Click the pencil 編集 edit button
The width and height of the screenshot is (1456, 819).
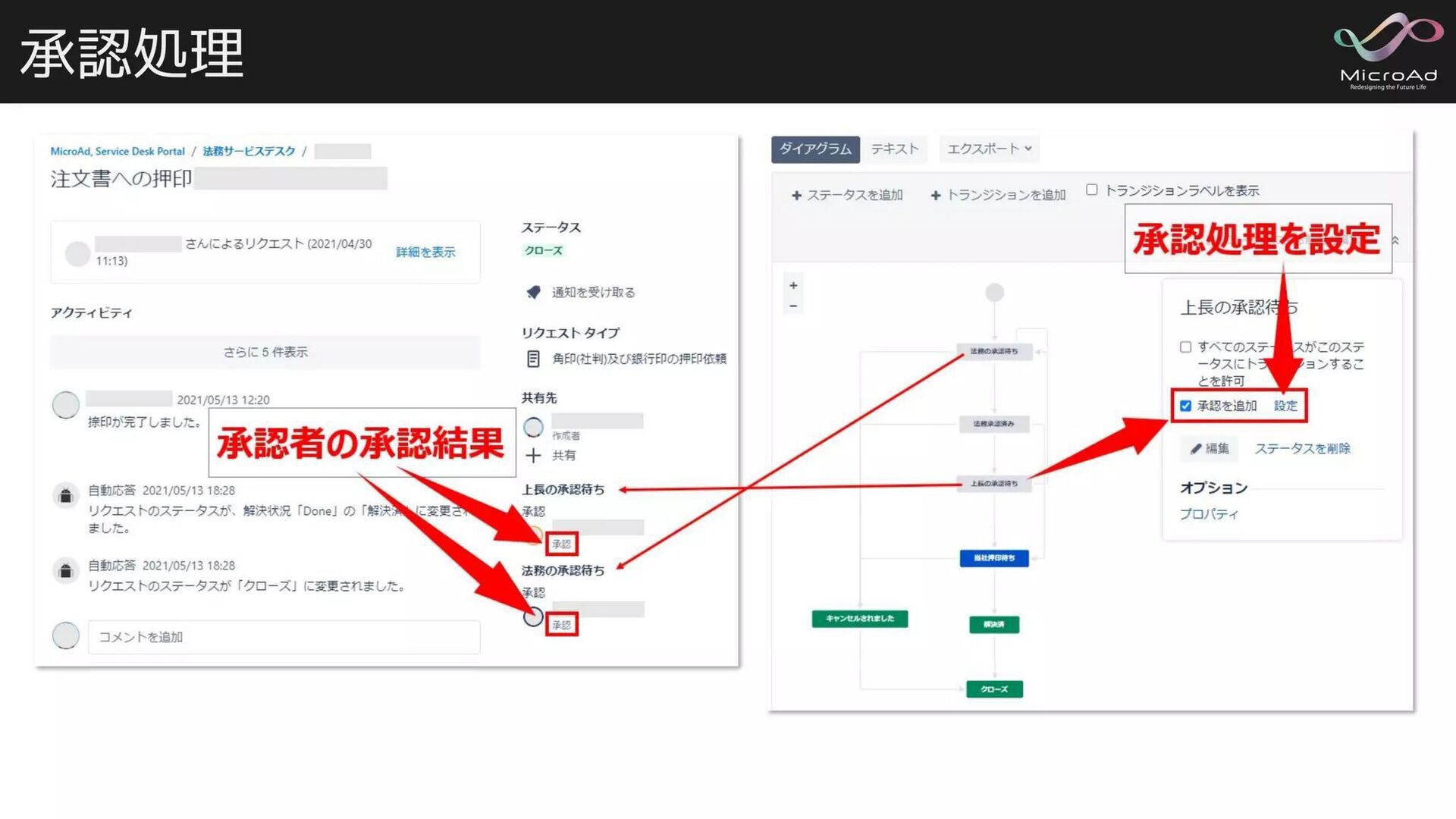(x=1209, y=448)
